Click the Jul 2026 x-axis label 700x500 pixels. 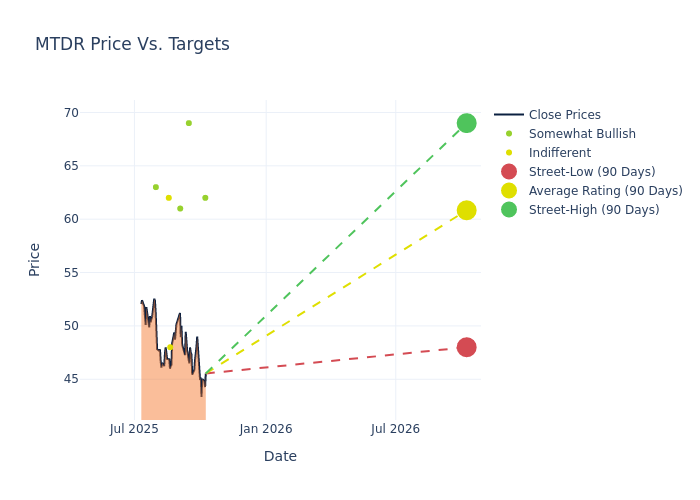click(x=395, y=429)
